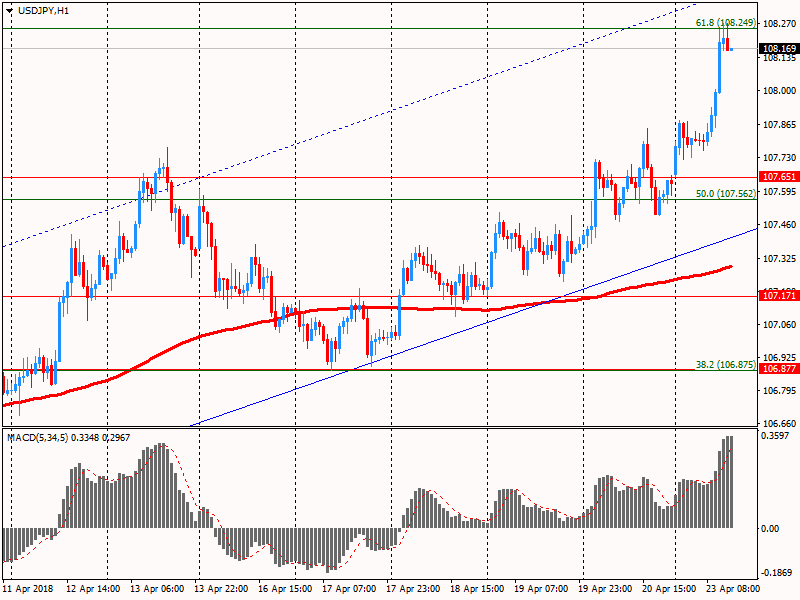The height and width of the screenshot is (600, 800).
Task: Select the 108.270 price scale value
Action: coord(779,23)
